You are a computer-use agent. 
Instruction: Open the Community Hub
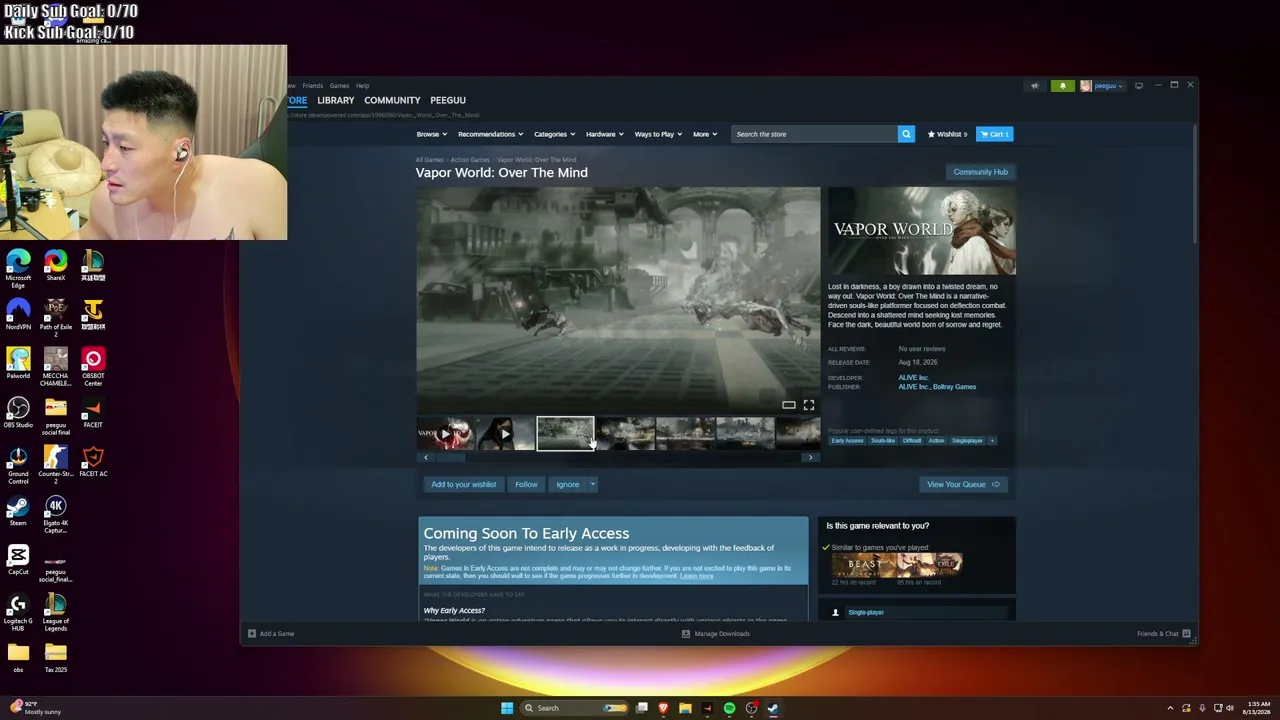980,172
